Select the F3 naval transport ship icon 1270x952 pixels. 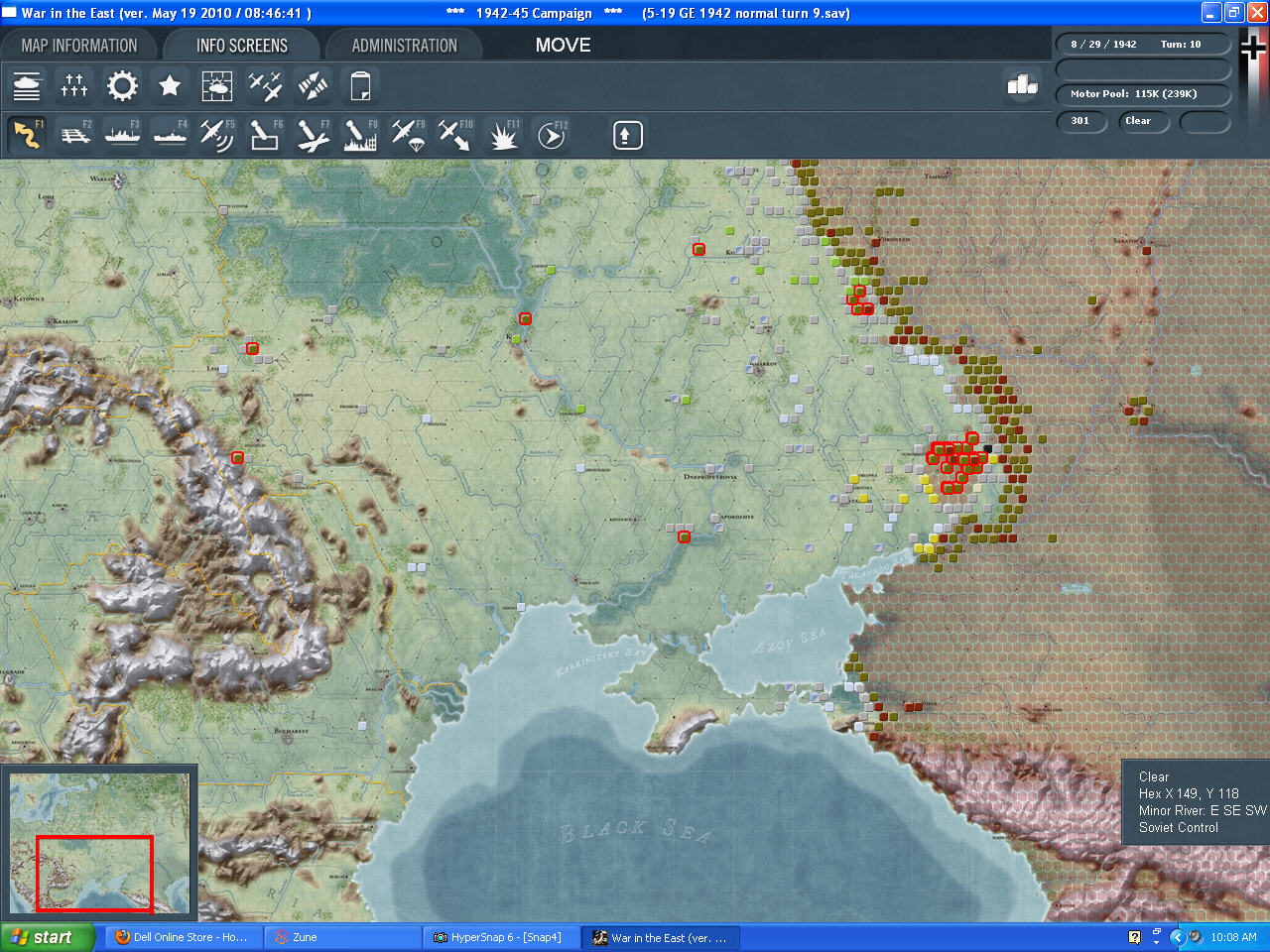(x=122, y=135)
